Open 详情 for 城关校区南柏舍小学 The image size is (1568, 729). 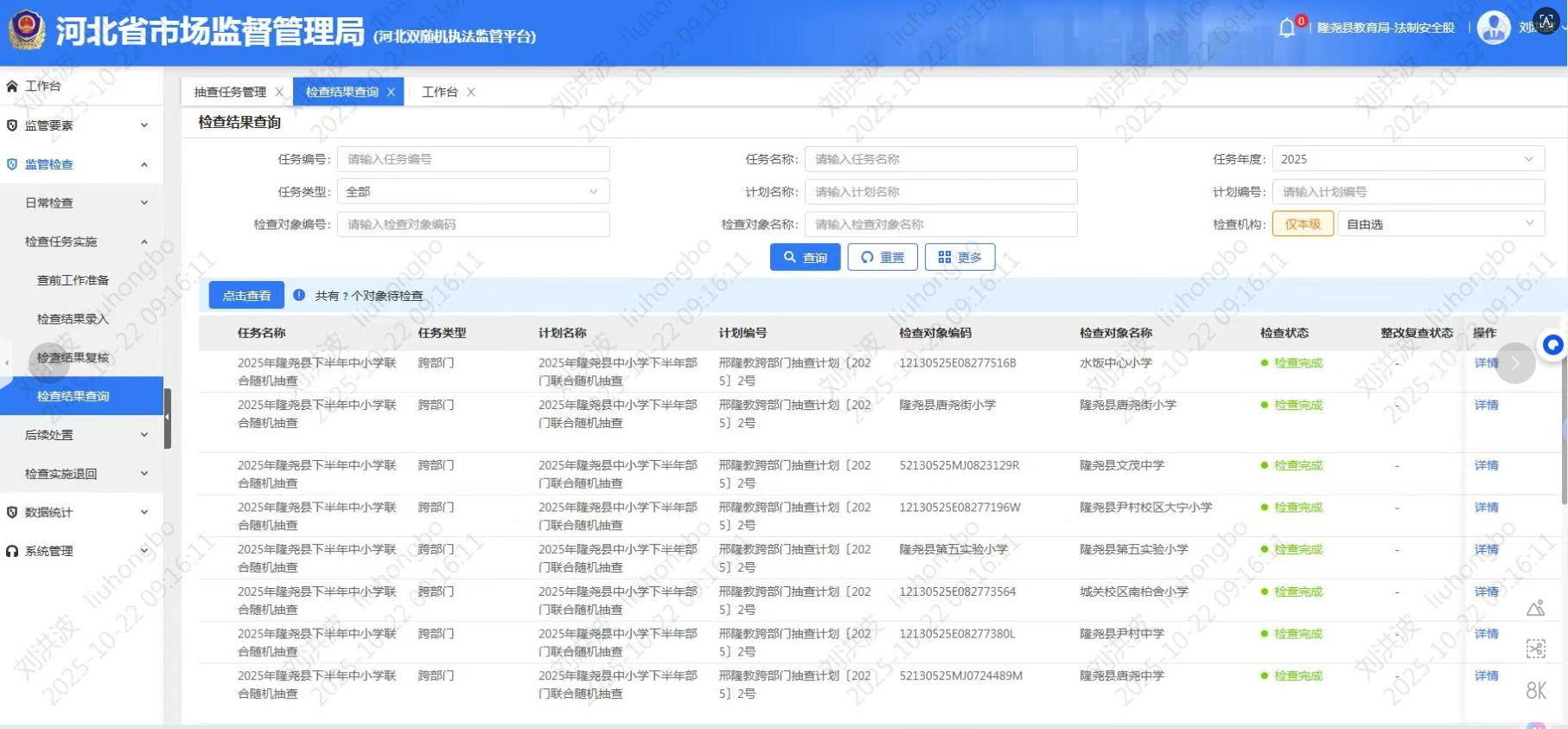[1486, 592]
